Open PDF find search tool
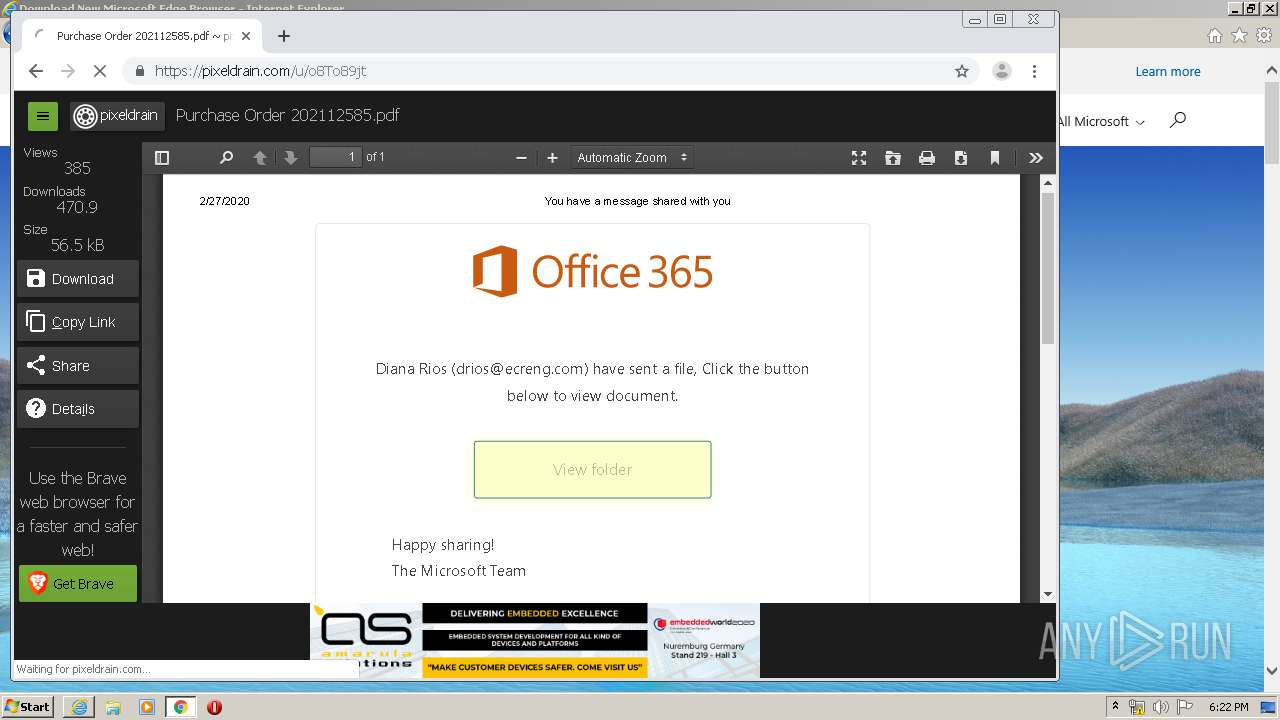The width and height of the screenshot is (1280, 720). click(226, 158)
